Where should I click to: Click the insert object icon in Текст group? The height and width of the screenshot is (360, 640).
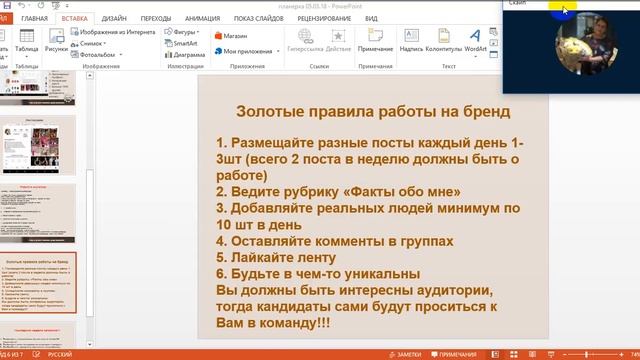(x=493, y=54)
